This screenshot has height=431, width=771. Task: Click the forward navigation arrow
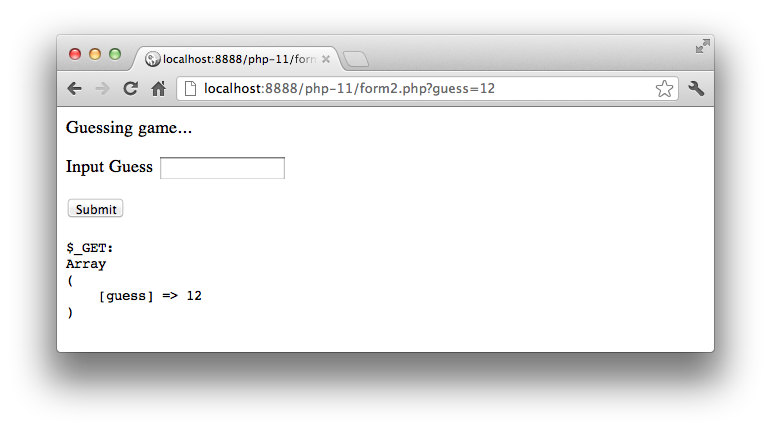(102, 88)
